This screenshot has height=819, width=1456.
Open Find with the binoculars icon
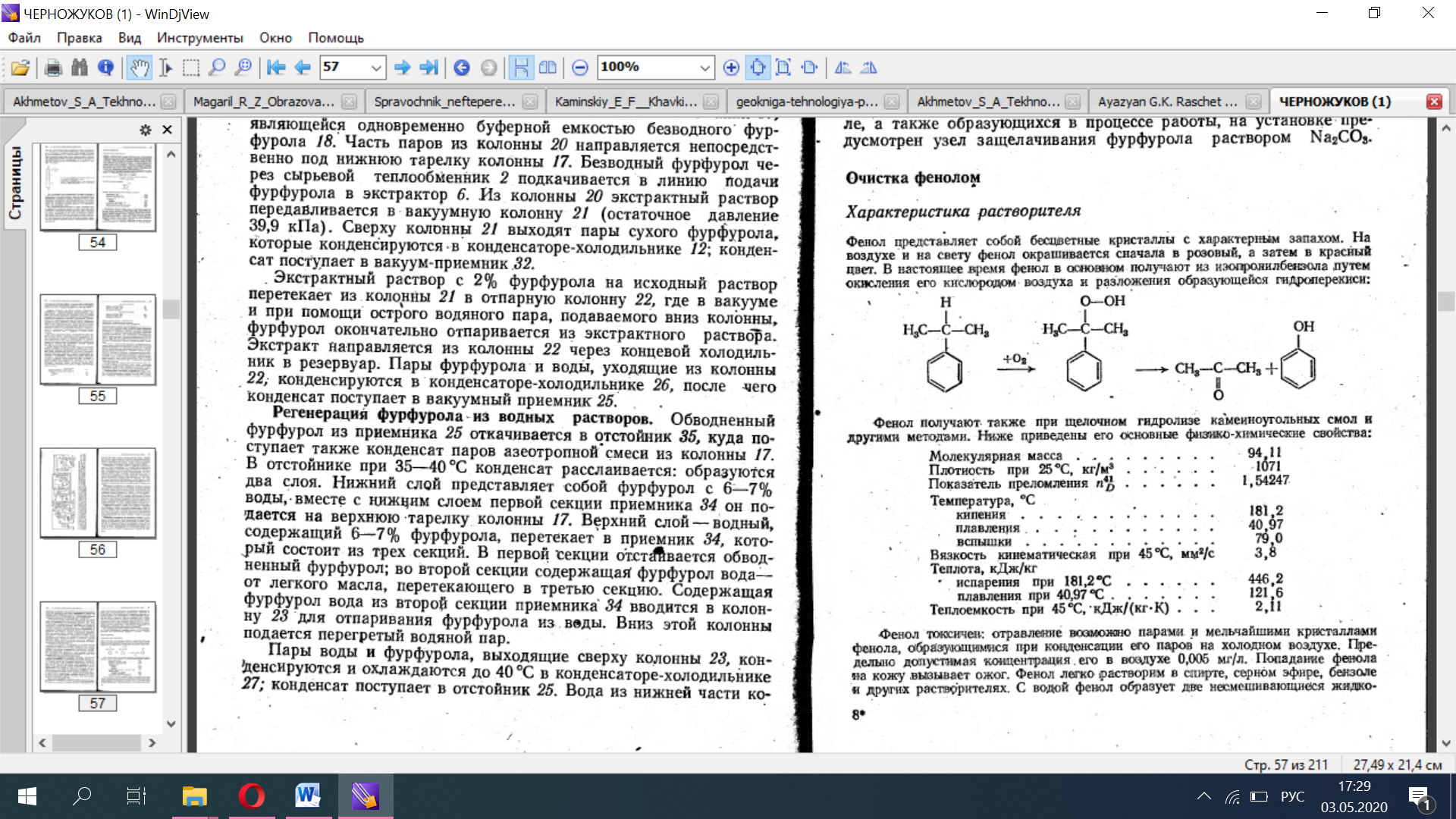pyautogui.click(x=80, y=68)
